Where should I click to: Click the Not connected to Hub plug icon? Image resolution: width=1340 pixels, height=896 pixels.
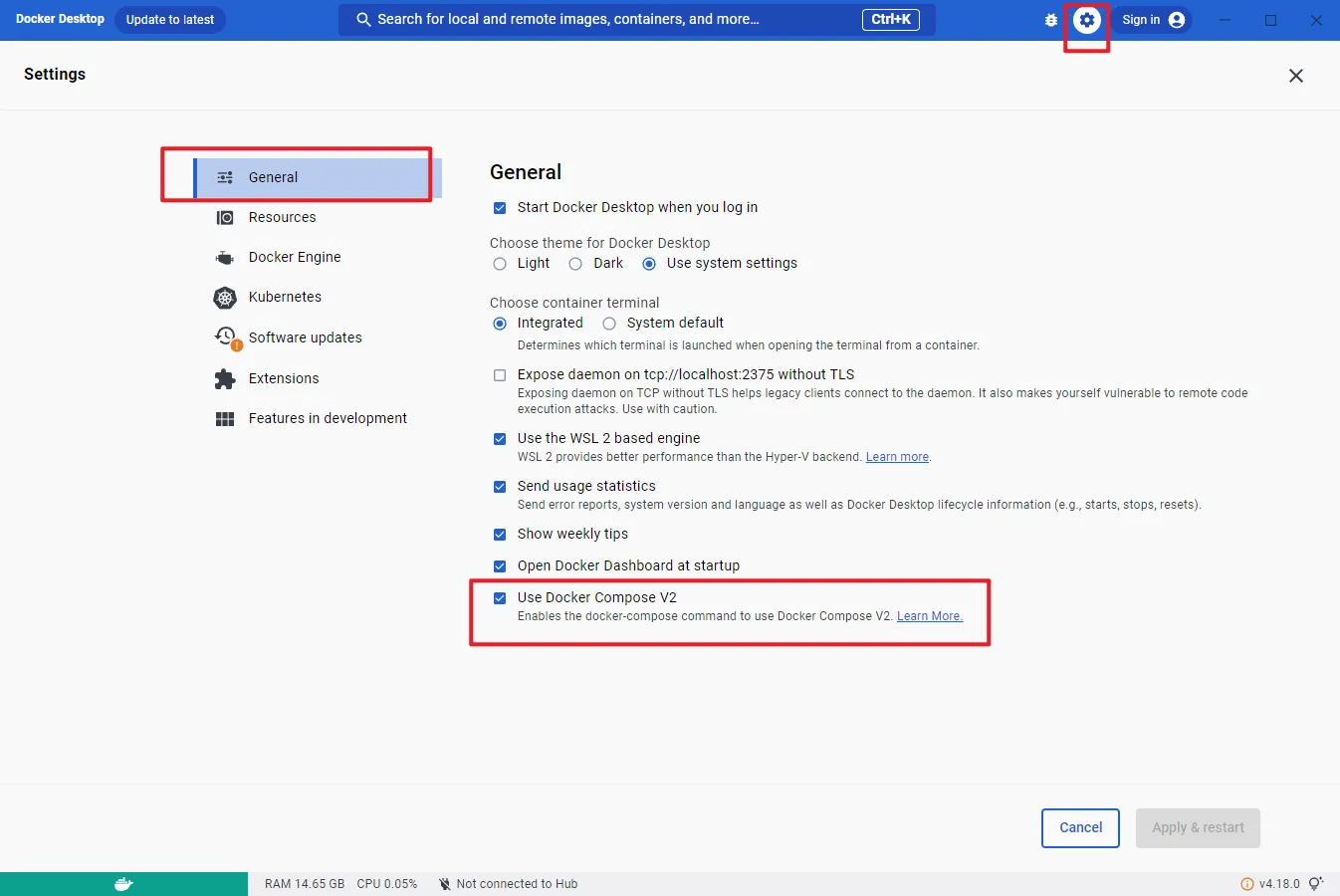[445, 884]
